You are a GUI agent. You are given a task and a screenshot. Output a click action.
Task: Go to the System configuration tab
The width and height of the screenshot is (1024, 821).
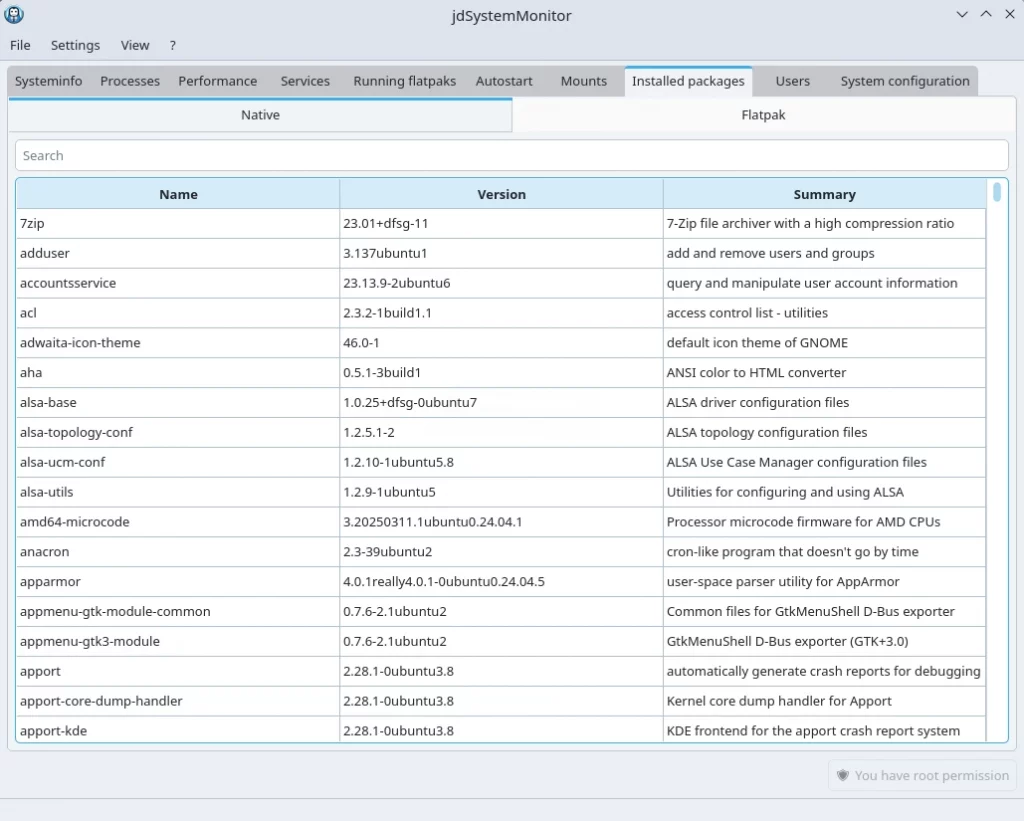904,81
